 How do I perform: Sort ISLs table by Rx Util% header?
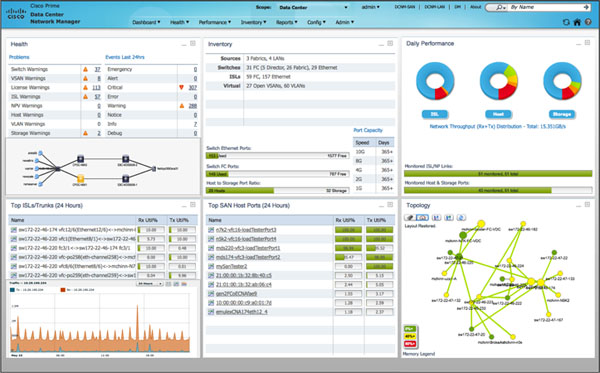click(147, 220)
